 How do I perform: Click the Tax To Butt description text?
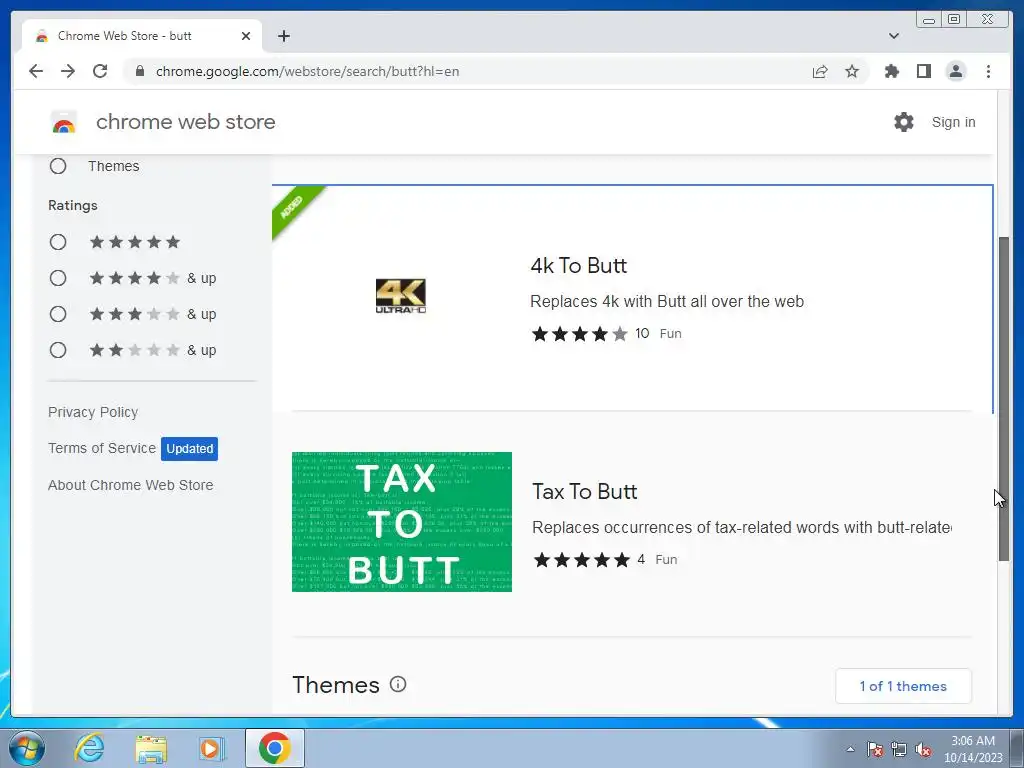pyautogui.click(x=742, y=528)
